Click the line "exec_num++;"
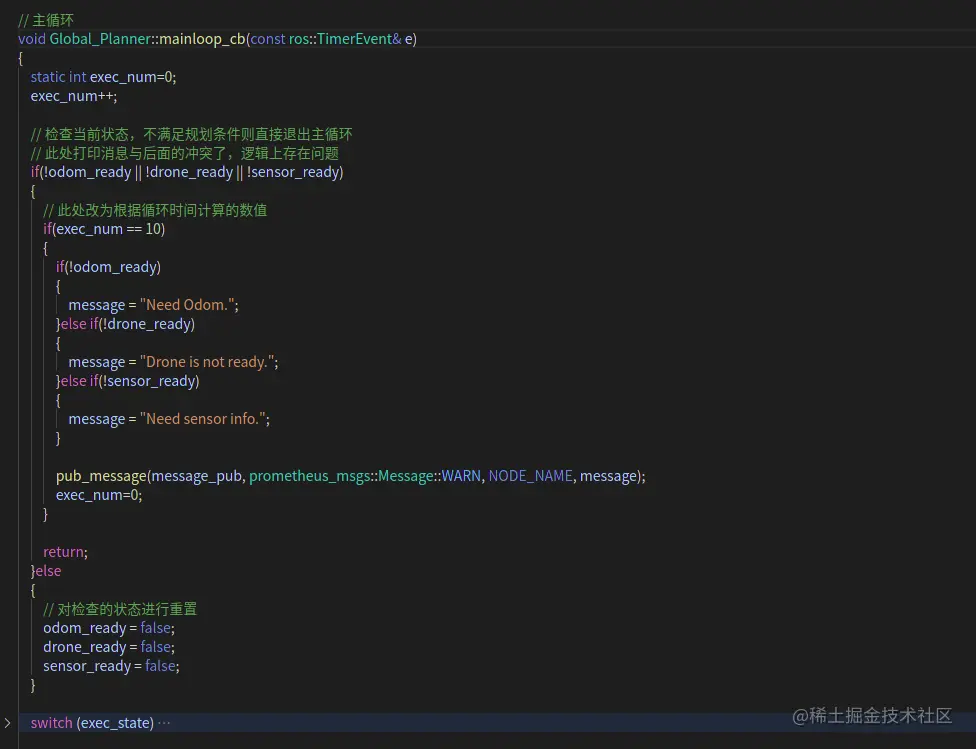 pyautogui.click(x=73, y=96)
